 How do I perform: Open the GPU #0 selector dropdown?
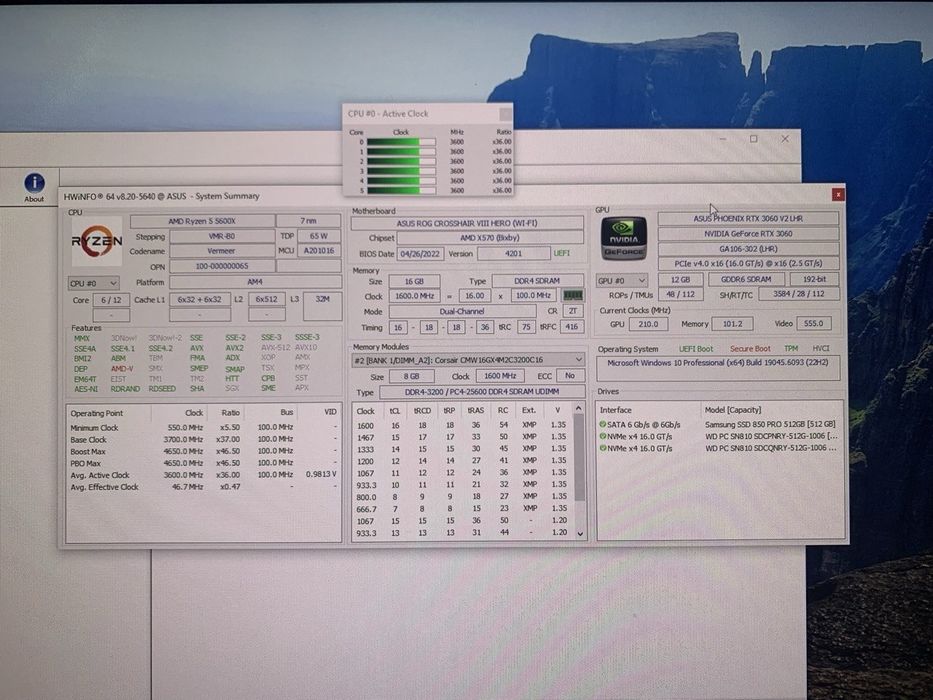point(621,280)
